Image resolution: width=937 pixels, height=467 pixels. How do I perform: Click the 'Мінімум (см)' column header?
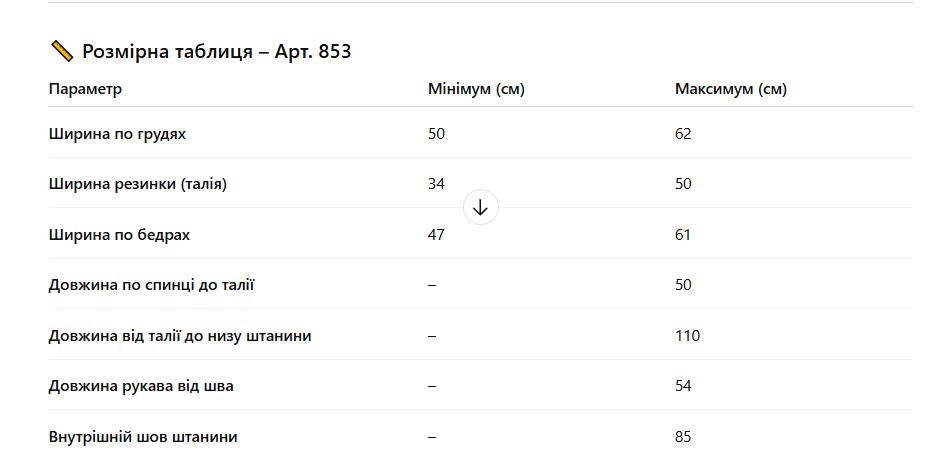pyautogui.click(x=476, y=89)
